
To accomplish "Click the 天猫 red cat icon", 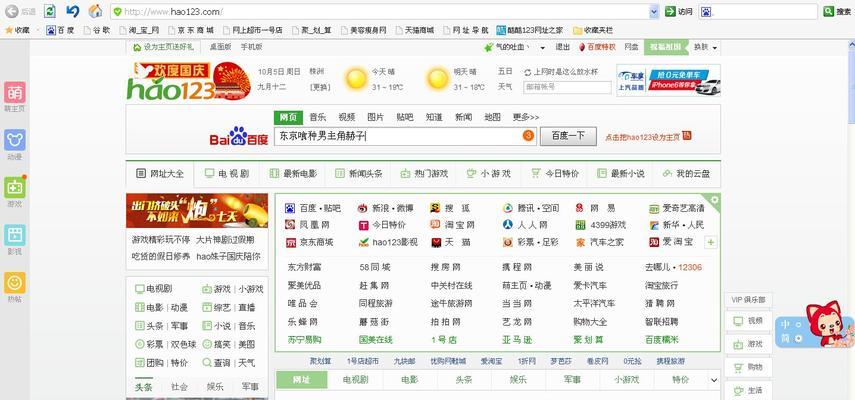I will click(x=436, y=242).
